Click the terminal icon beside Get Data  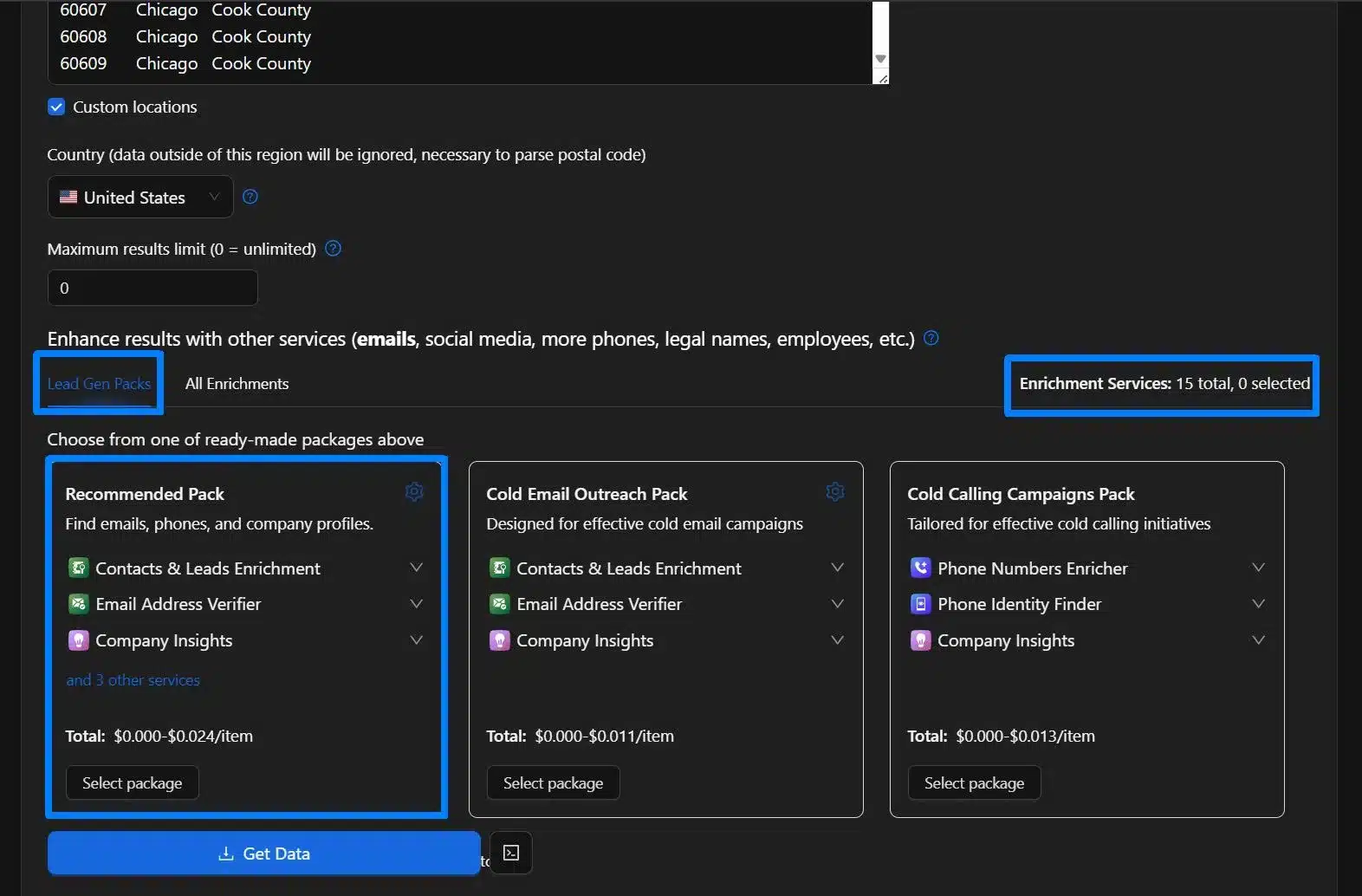coord(511,853)
